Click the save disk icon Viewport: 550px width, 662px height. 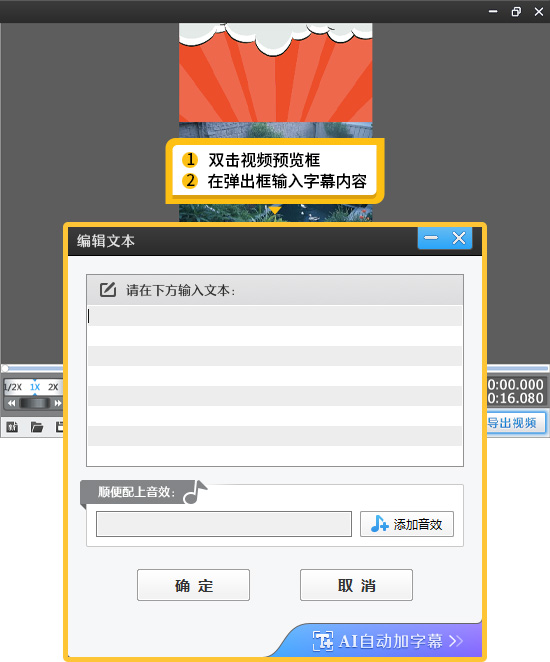(x=60, y=427)
